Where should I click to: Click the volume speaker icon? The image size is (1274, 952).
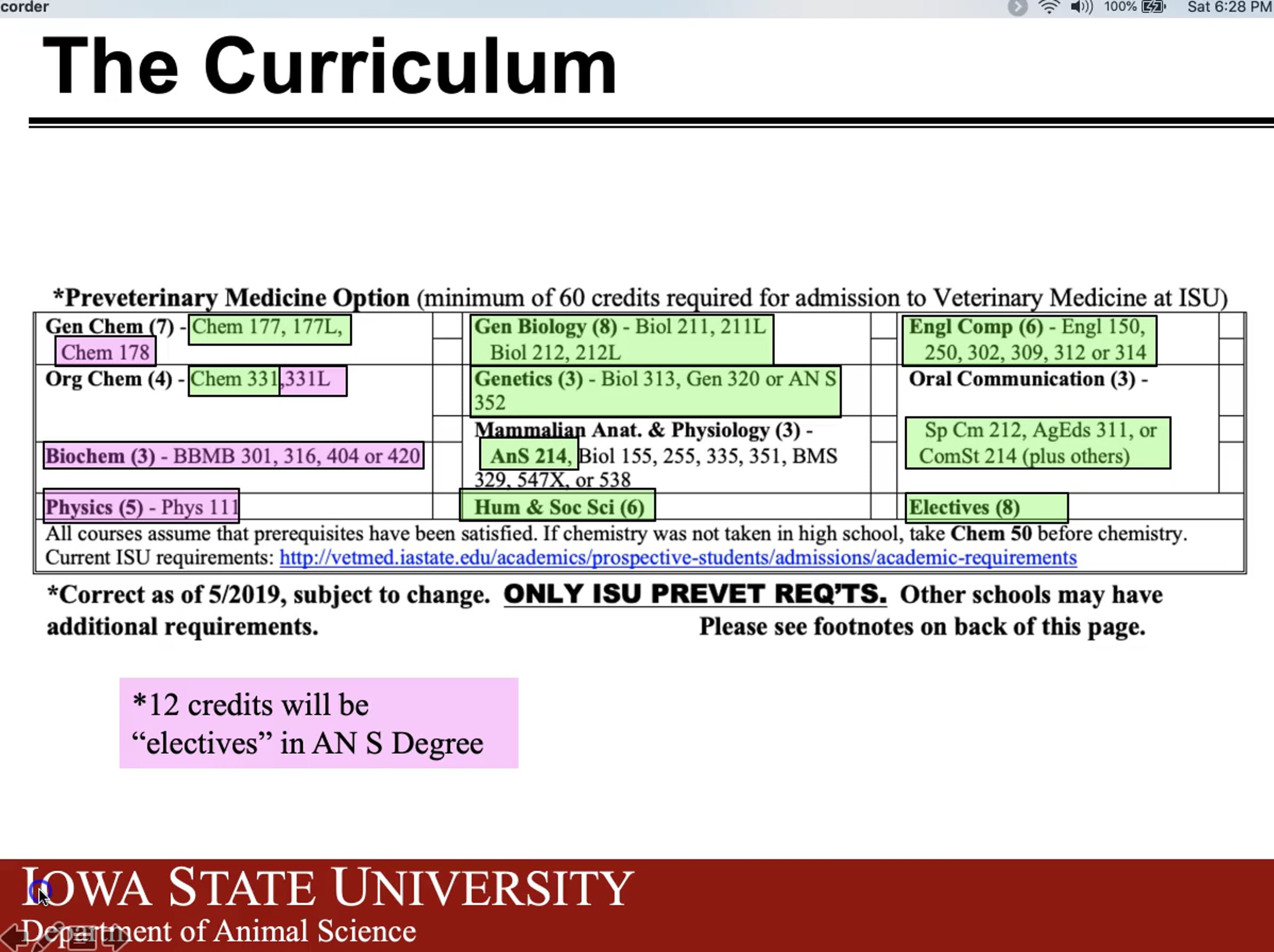(1081, 7)
